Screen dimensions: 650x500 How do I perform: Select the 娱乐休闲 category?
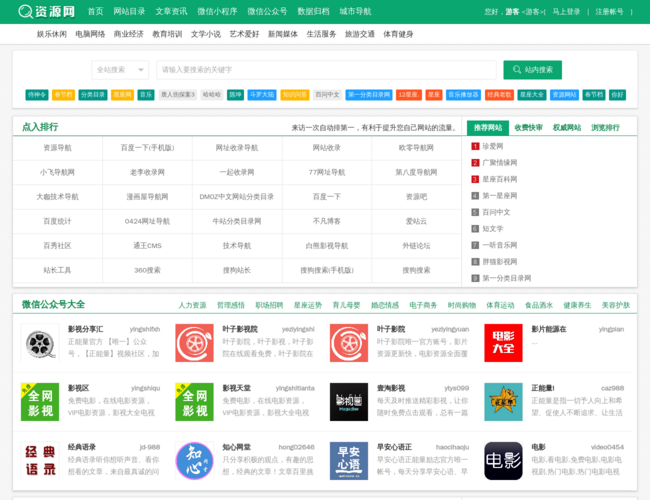click(x=52, y=34)
